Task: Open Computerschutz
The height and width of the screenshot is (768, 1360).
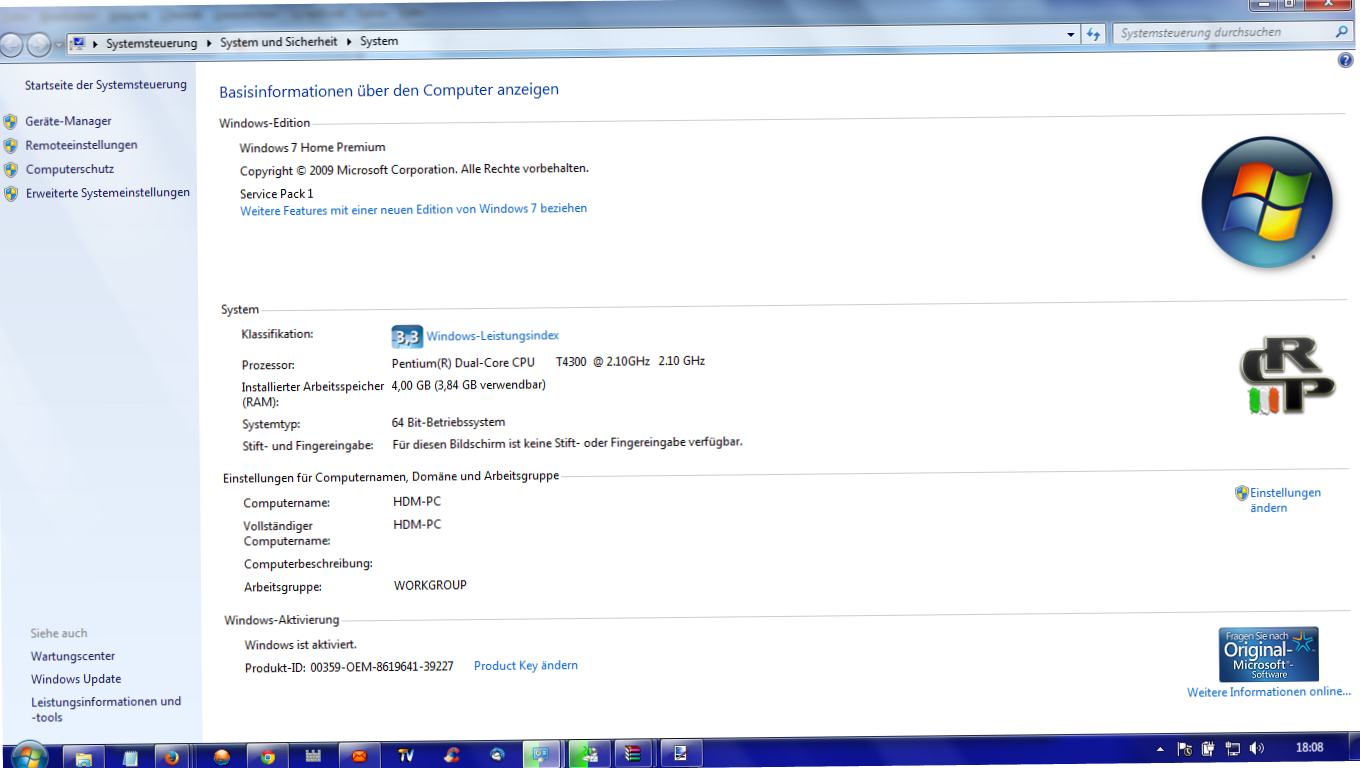Action: pyautogui.click(x=70, y=169)
